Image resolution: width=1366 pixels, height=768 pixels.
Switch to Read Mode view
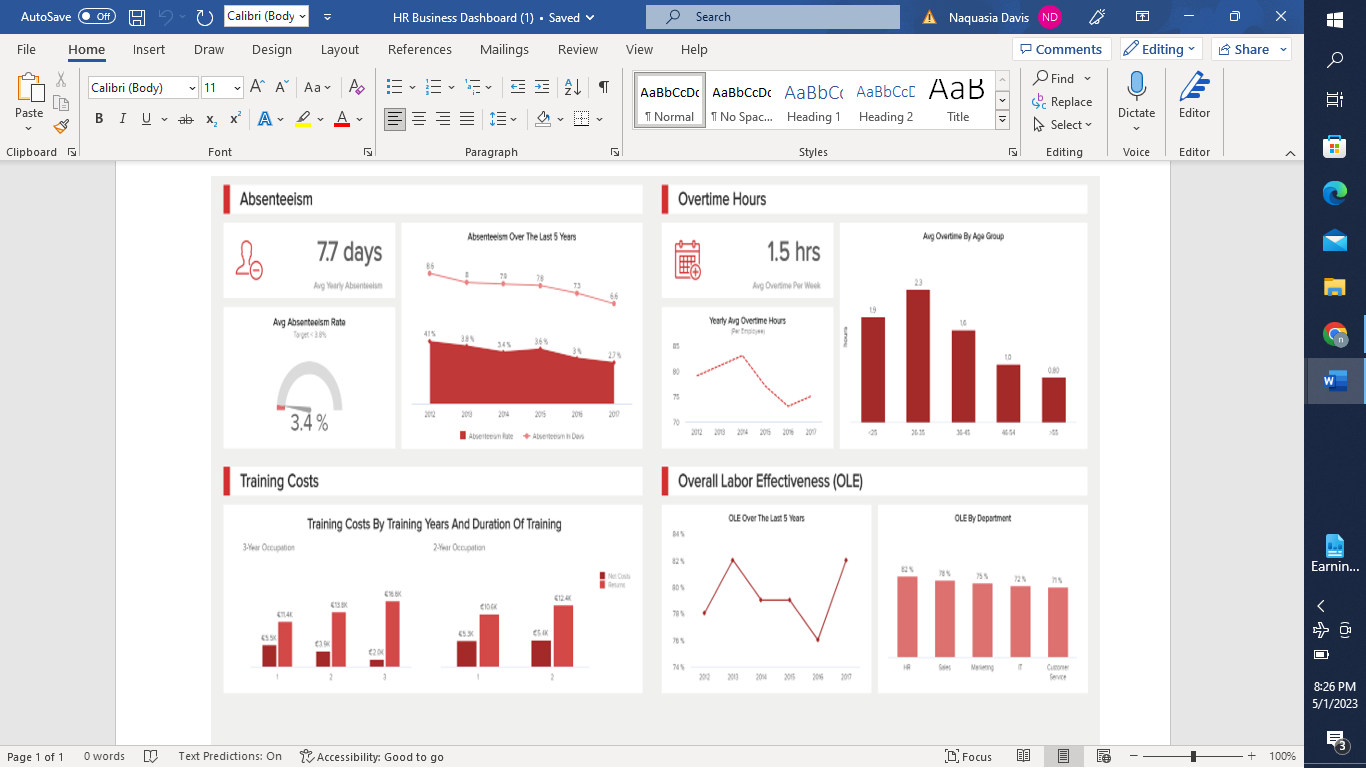coord(1024,756)
